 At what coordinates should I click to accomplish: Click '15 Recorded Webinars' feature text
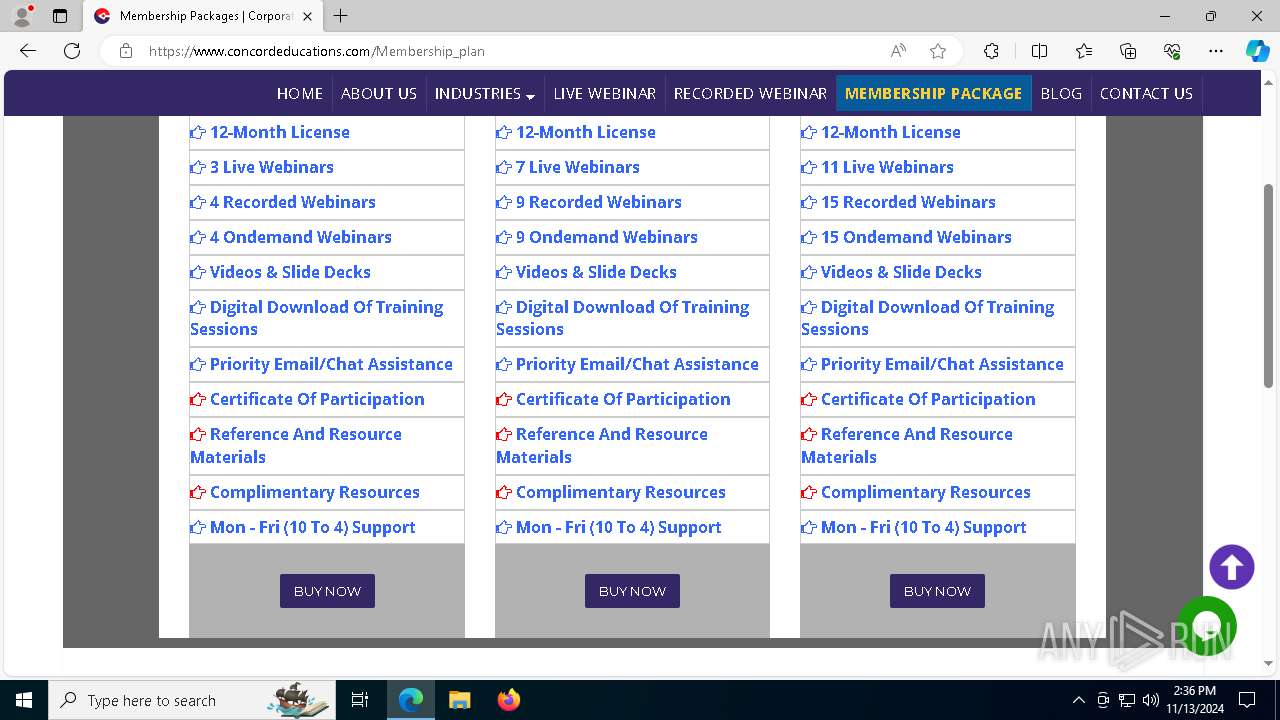click(x=908, y=202)
